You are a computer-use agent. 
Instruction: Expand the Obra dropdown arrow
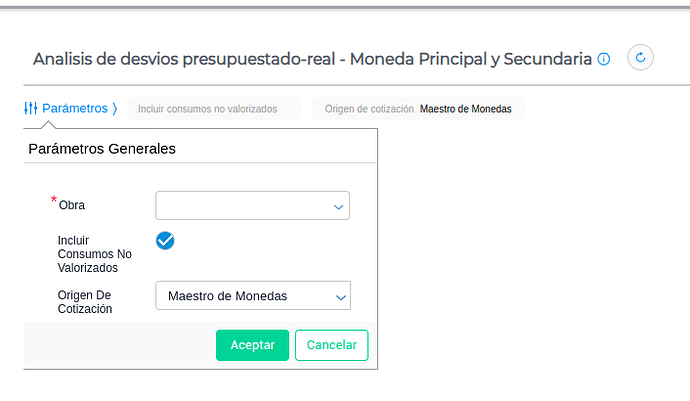click(x=338, y=206)
